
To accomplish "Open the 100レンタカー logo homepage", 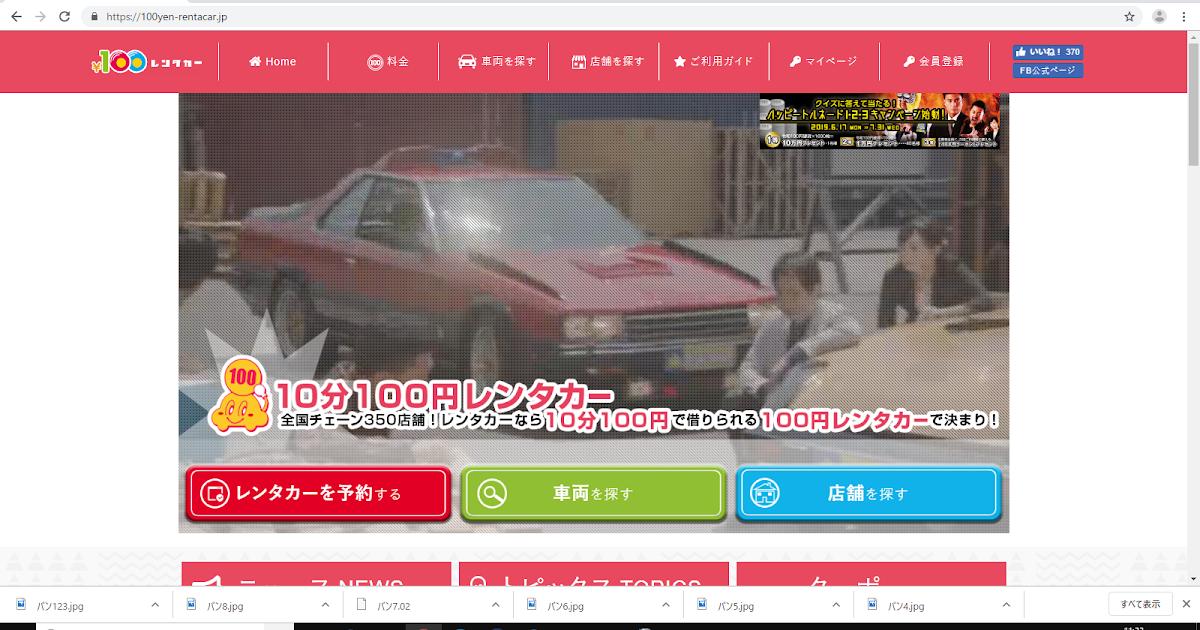I will (x=147, y=60).
